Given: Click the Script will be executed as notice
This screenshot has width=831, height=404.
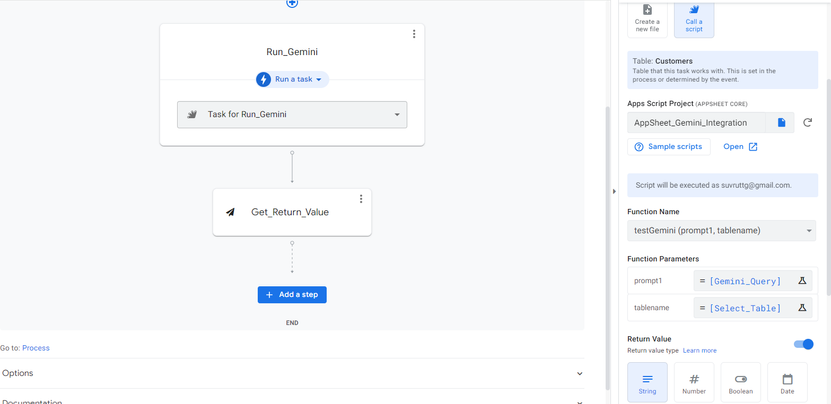Looking at the screenshot, I should [722, 186].
